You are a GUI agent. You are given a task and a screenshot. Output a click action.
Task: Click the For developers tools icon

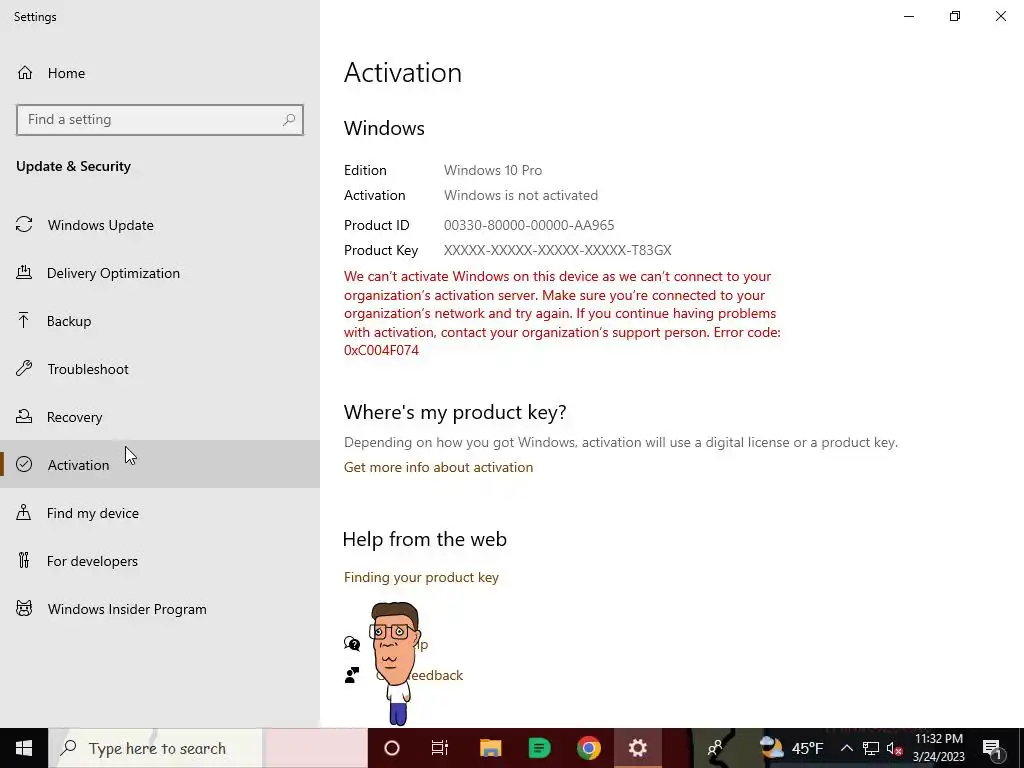point(24,560)
